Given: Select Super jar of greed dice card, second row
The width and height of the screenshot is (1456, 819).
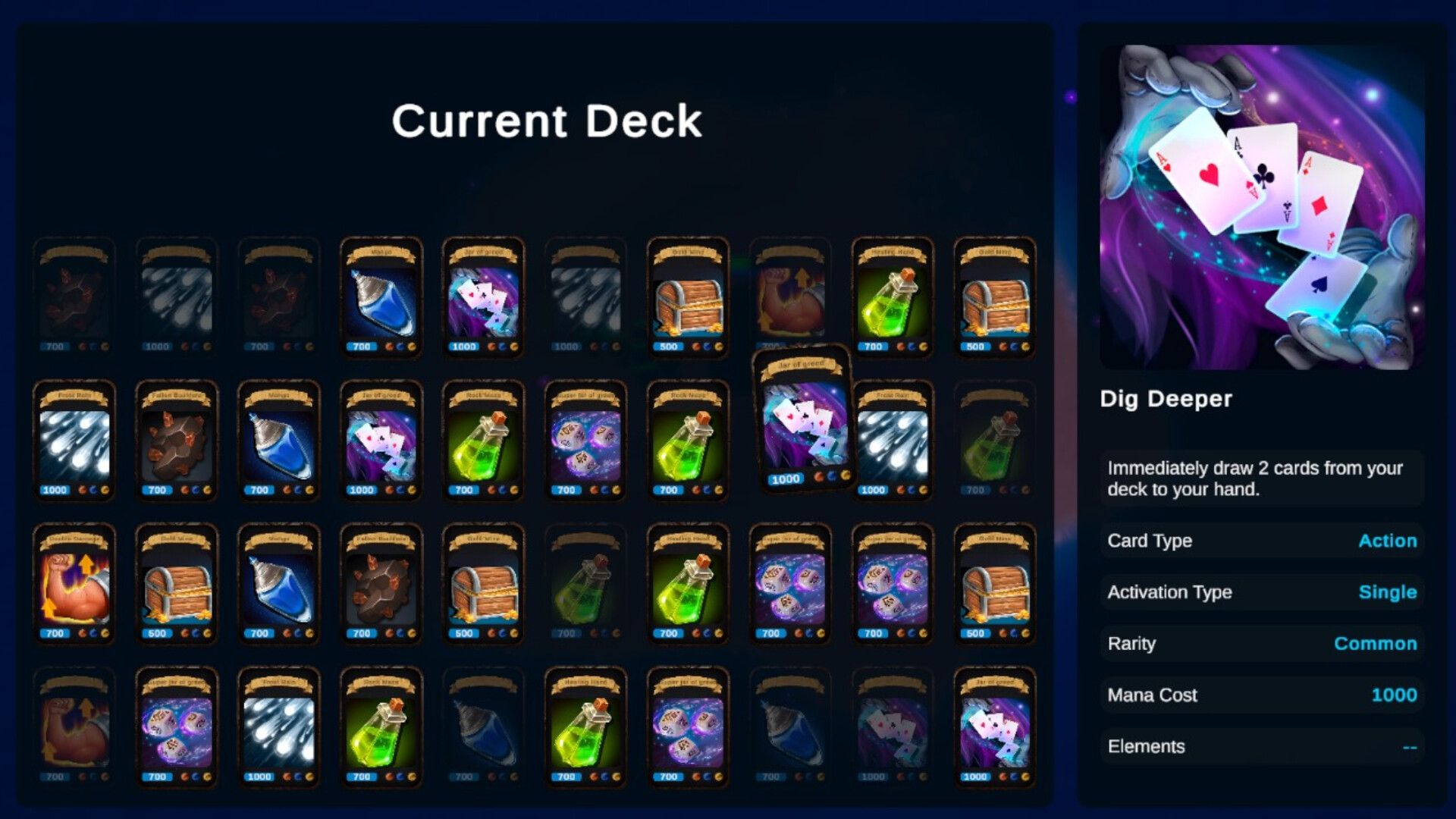Looking at the screenshot, I should point(585,441).
